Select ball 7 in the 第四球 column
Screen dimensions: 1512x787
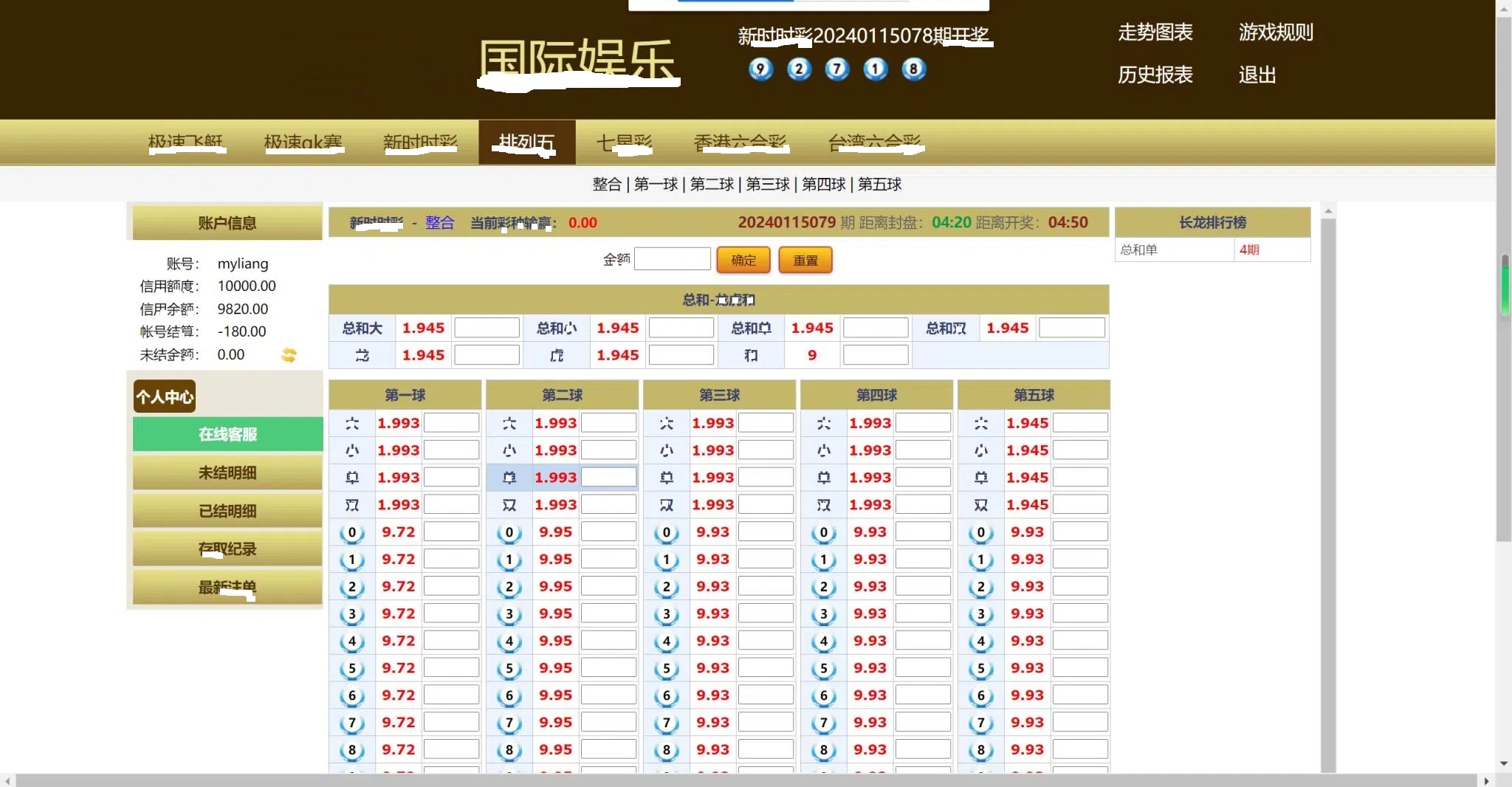tap(824, 723)
